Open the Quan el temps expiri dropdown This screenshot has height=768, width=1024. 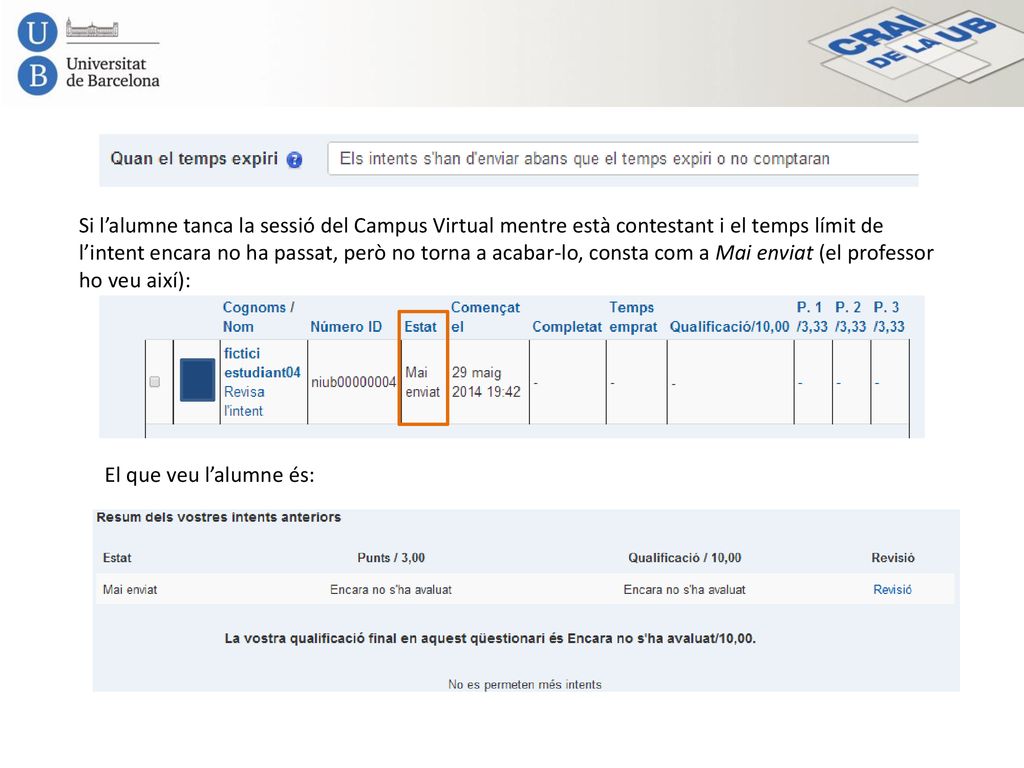pyautogui.click(x=622, y=159)
